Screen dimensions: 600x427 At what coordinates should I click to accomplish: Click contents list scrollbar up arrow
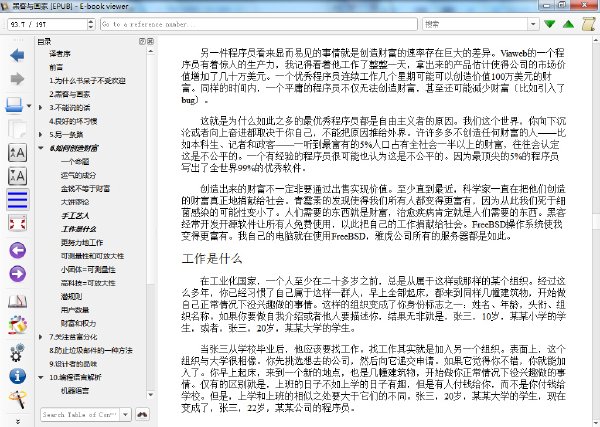pyautogui.click(x=150, y=51)
